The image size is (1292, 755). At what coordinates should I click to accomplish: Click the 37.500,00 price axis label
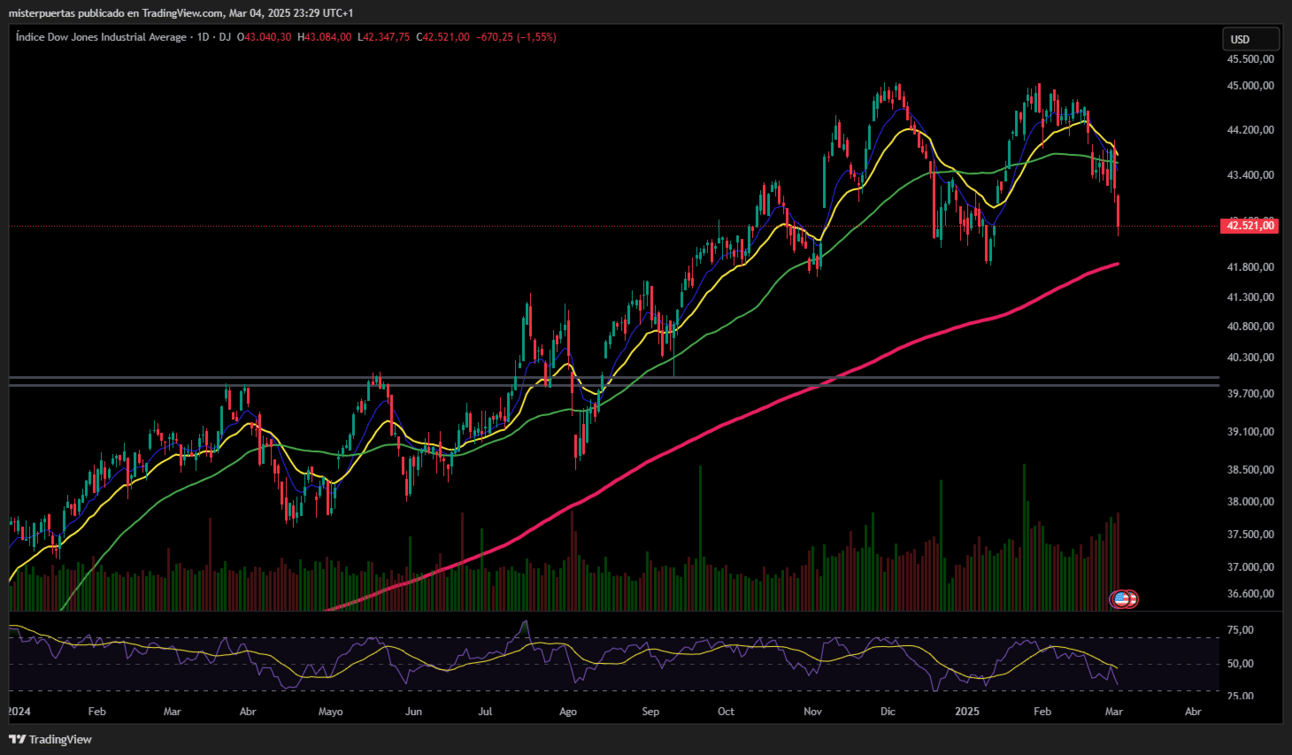pyautogui.click(x=1251, y=535)
